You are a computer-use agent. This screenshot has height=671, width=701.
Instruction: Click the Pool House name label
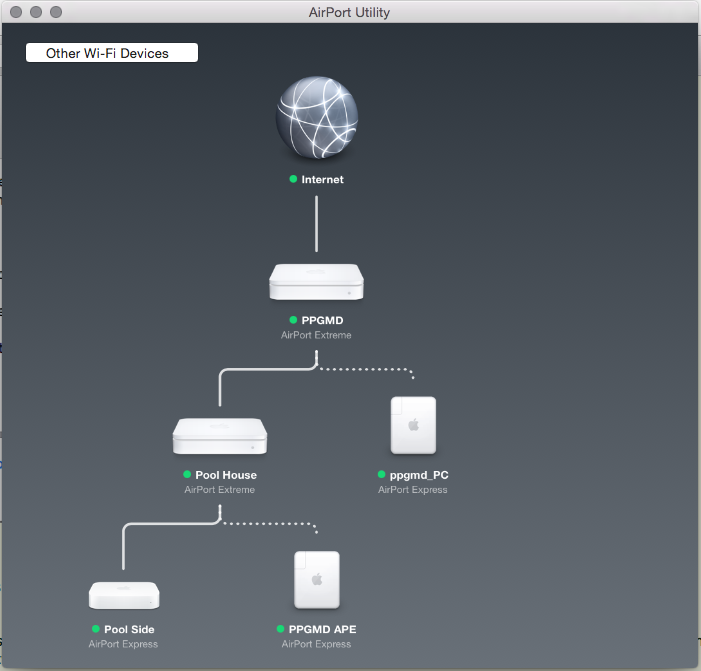pyautogui.click(x=226, y=475)
